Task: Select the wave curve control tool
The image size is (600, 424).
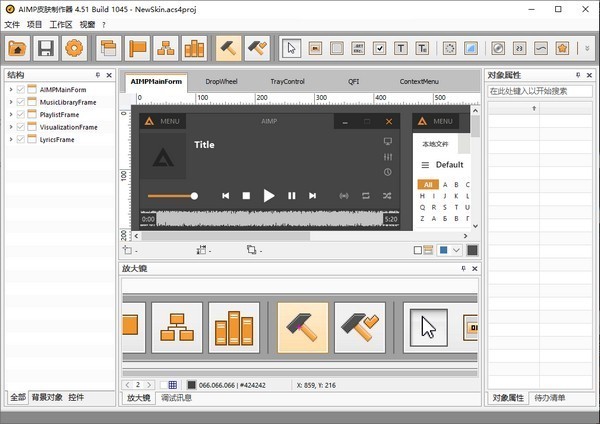Action: (541, 48)
